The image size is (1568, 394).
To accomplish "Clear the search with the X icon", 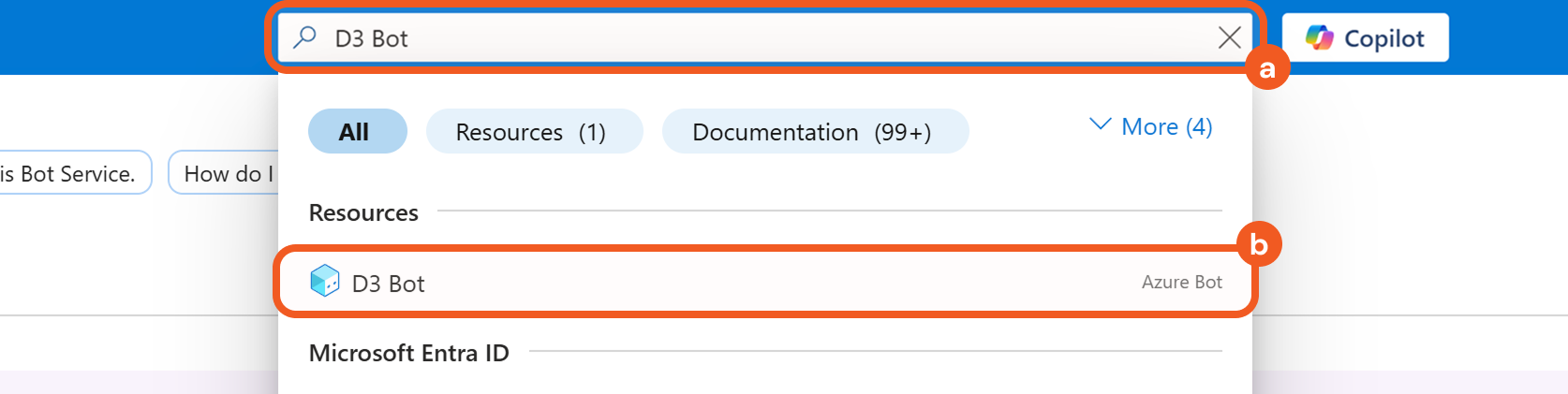I will (1229, 37).
